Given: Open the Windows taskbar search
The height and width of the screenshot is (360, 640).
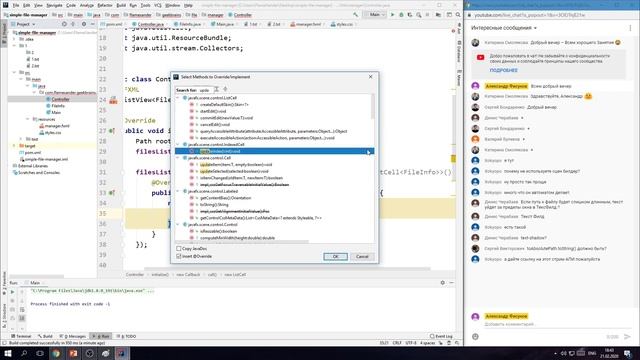Looking at the screenshot, I should point(24,353).
